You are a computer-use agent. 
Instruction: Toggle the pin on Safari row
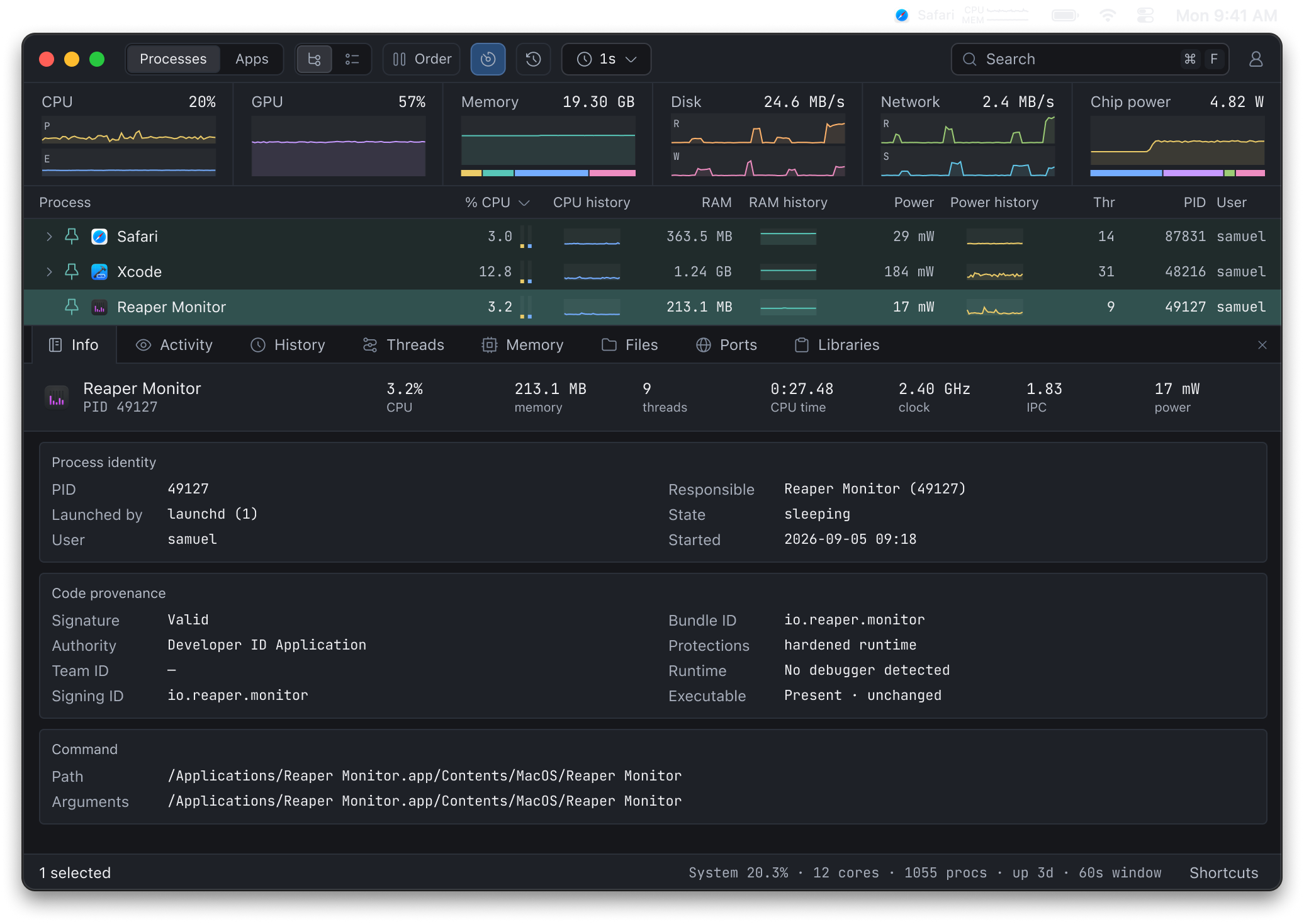pos(72,237)
